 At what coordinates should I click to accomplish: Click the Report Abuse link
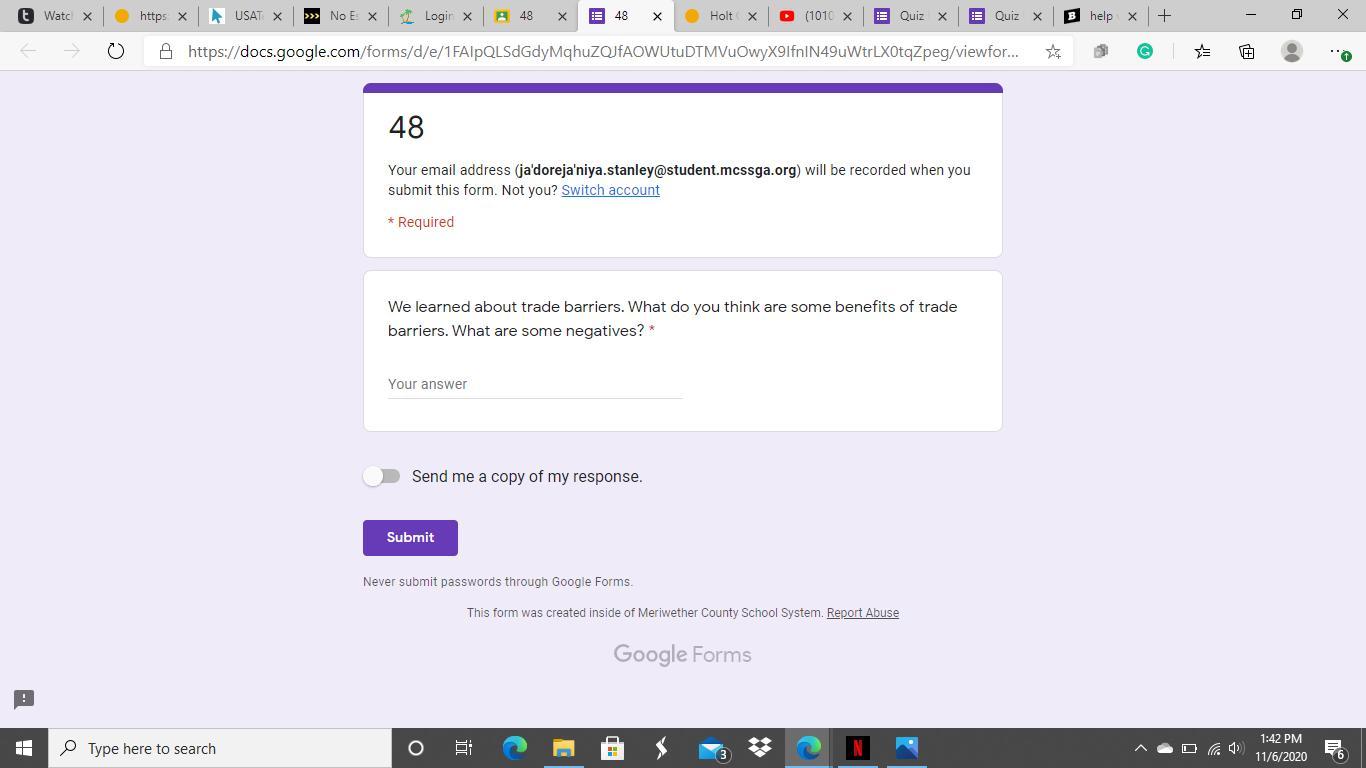862,613
